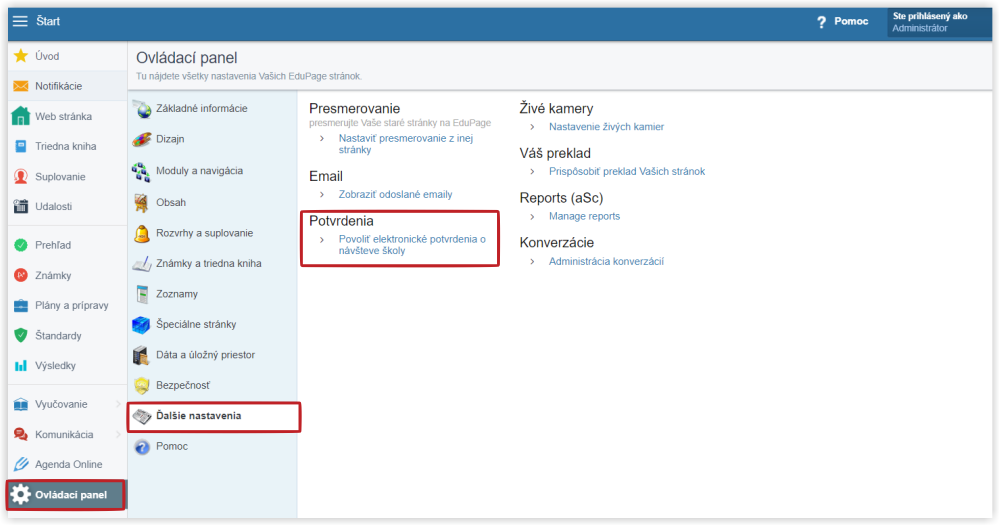Expand the Komunikácia submenu arrow

coord(118,435)
